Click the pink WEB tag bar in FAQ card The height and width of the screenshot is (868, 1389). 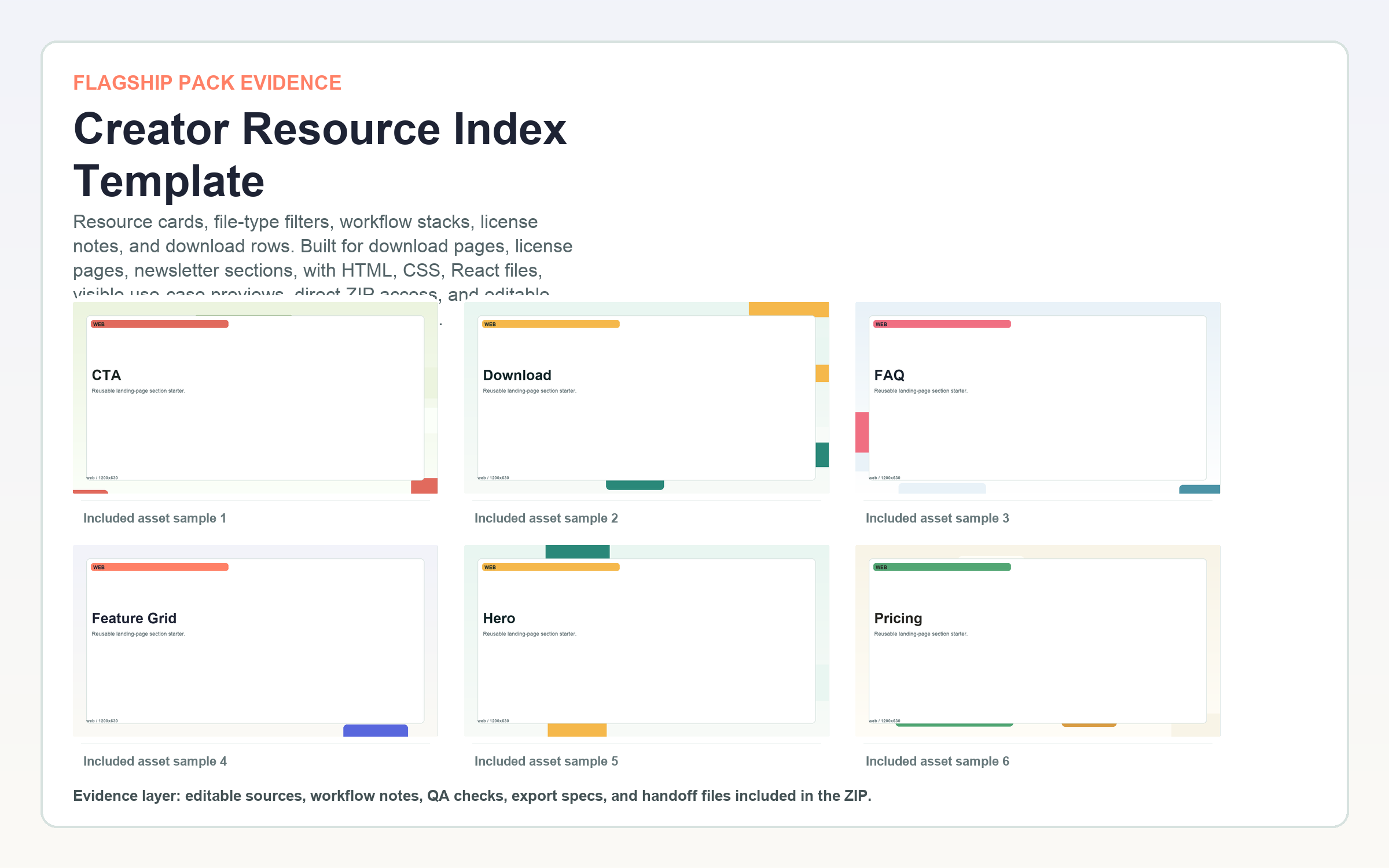(942, 324)
